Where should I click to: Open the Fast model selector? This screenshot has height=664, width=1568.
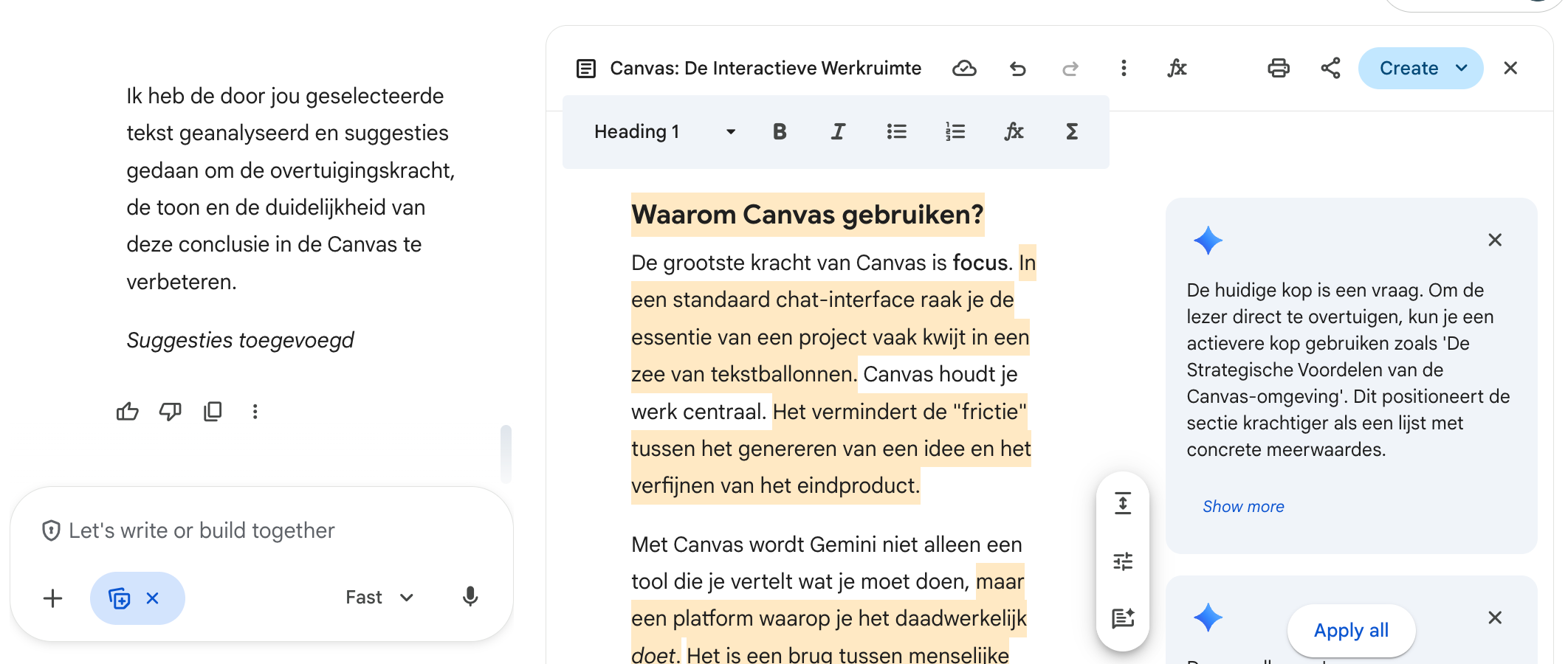[379, 598]
